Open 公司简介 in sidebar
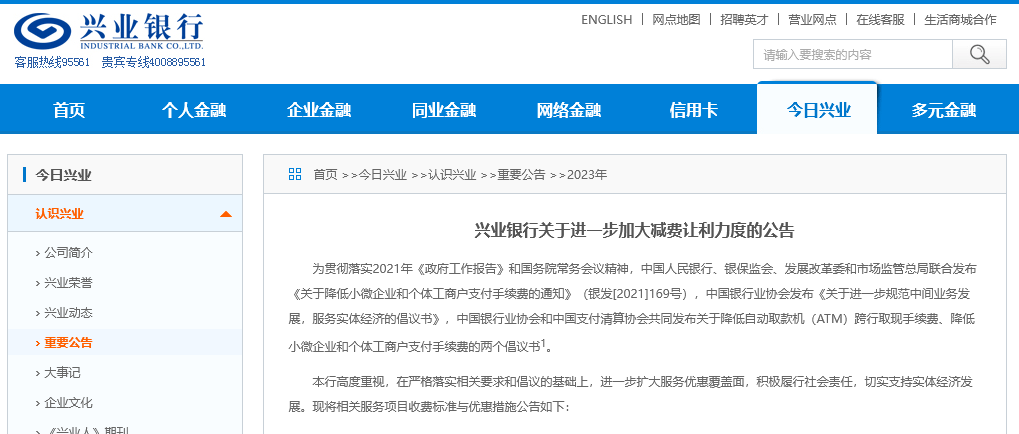 pyautogui.click(x=68, y=253)
